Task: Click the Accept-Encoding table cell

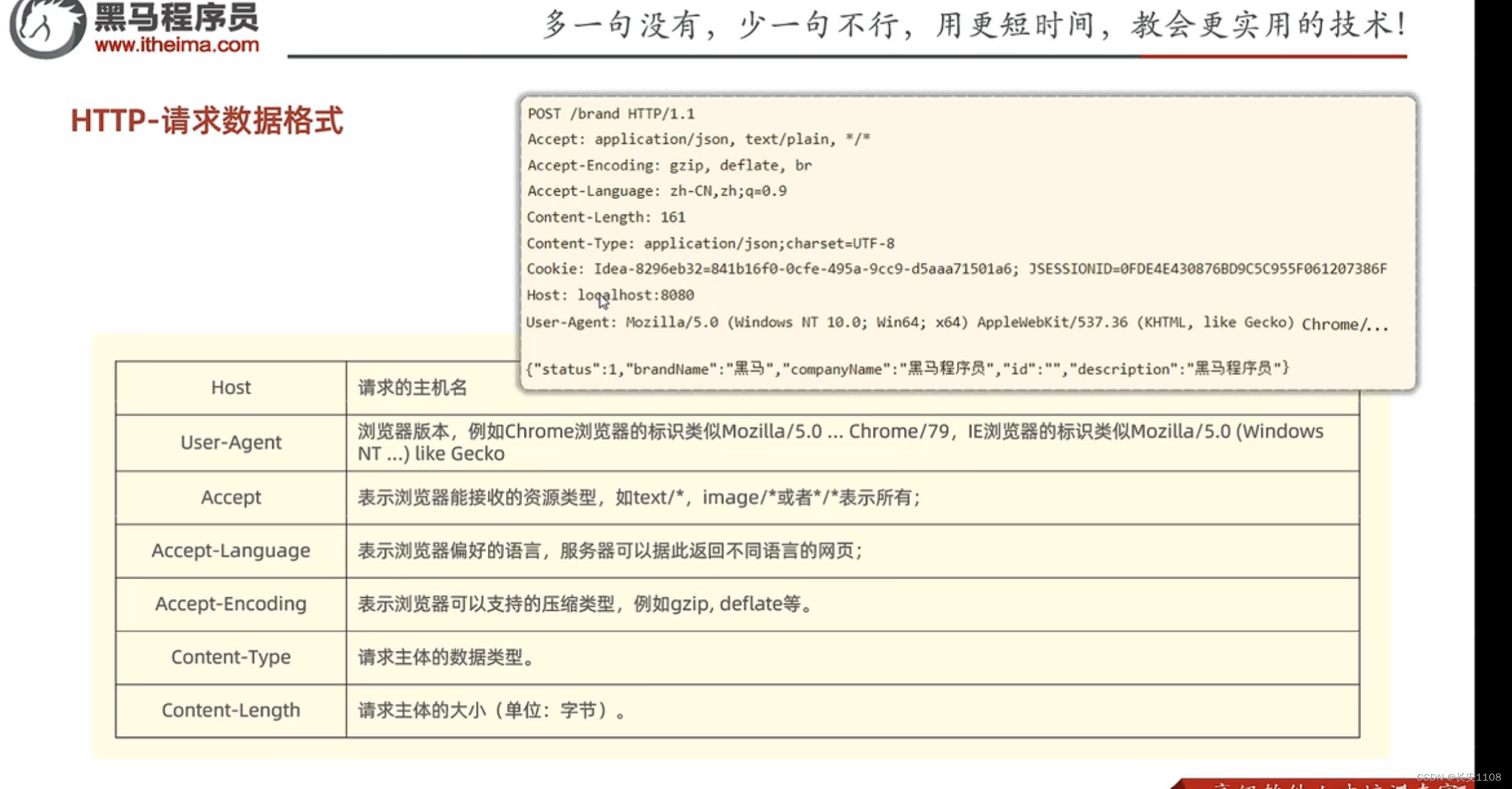Action: point(231,604)
